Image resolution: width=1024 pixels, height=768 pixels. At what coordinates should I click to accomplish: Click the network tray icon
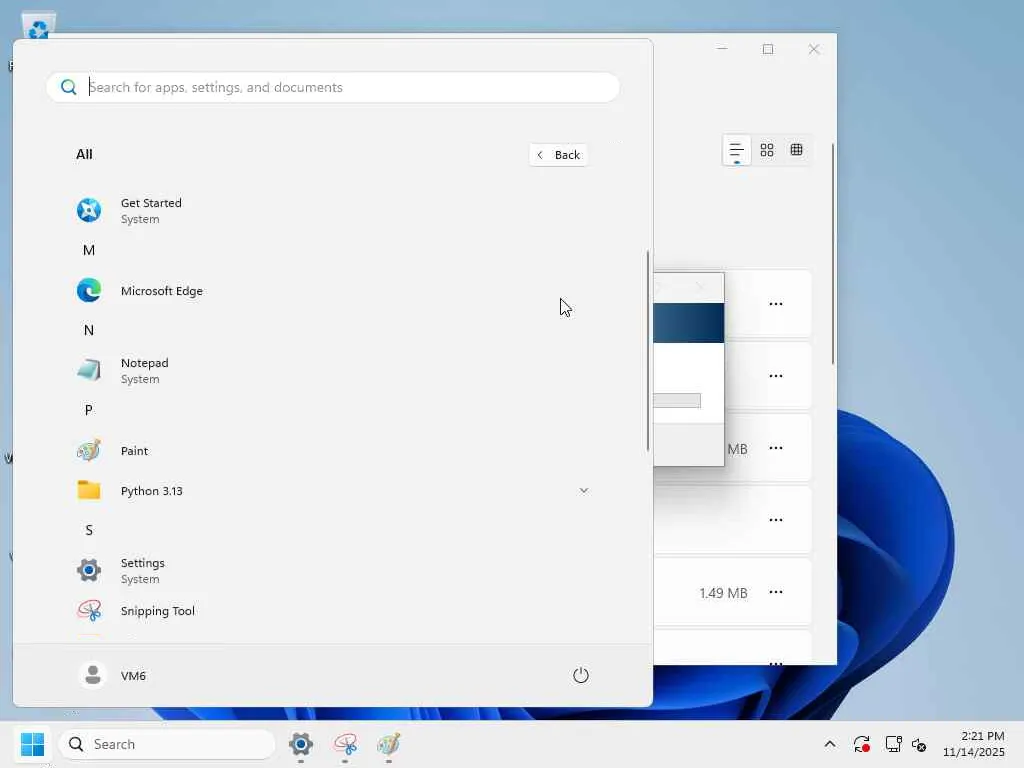pyautogui.click(x=893, y=744)
